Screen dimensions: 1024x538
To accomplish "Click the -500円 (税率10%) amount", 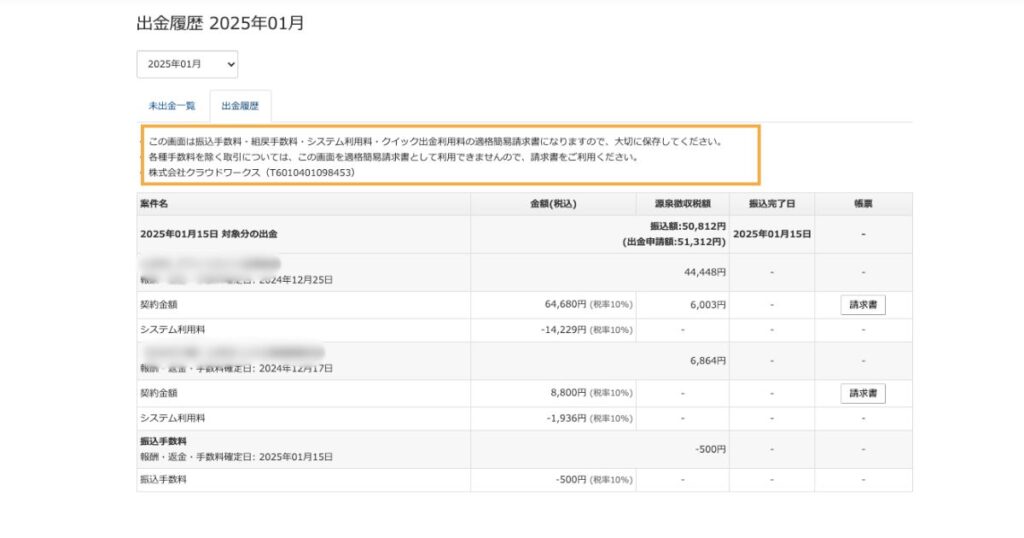I will click(594, 479).
